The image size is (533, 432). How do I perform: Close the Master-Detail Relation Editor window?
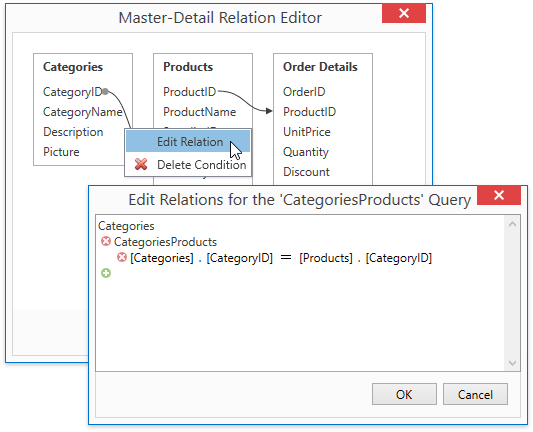coord(404,13)
